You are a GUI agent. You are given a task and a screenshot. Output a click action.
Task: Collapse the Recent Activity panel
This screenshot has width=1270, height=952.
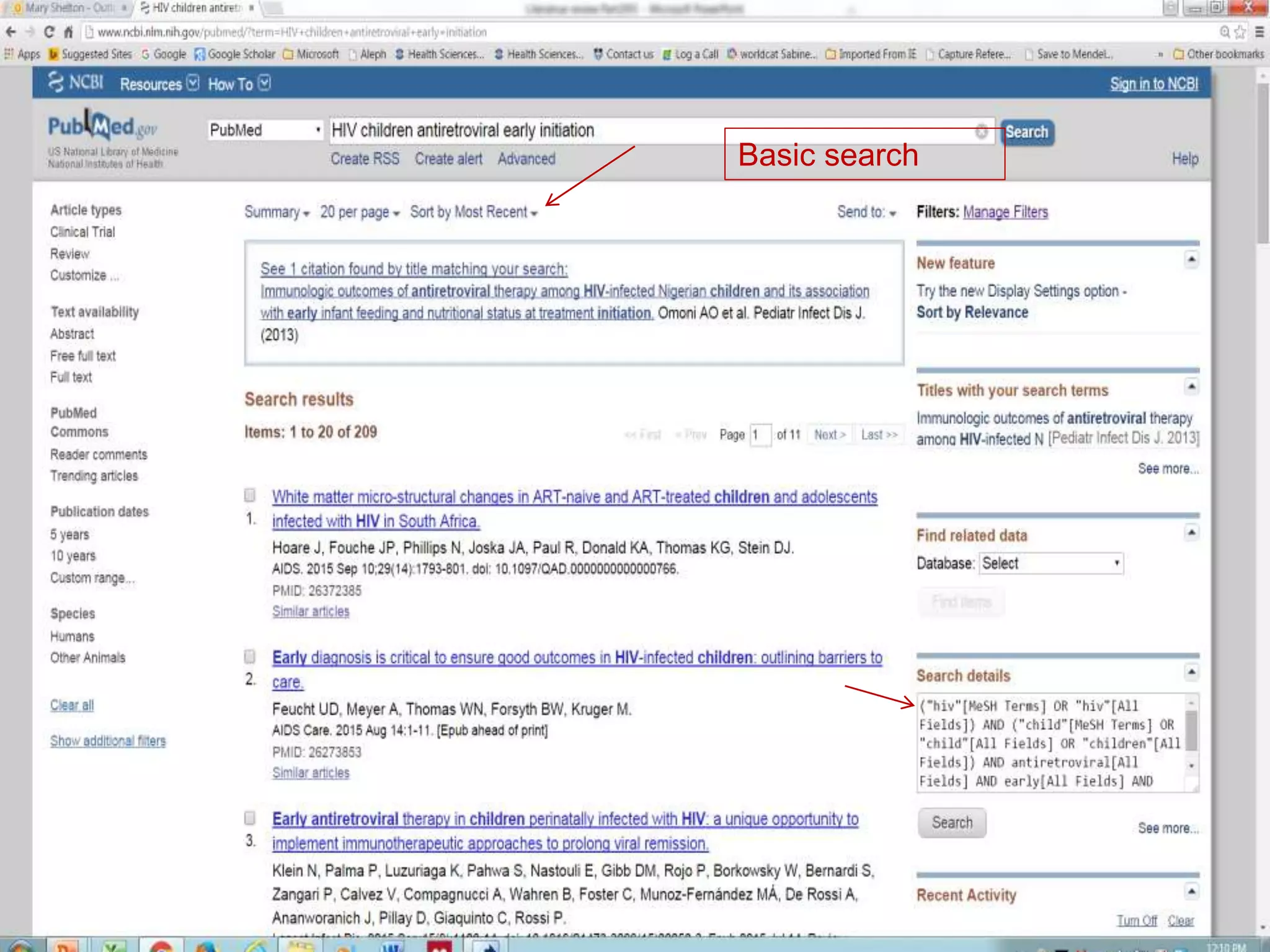coord(1191,891)
